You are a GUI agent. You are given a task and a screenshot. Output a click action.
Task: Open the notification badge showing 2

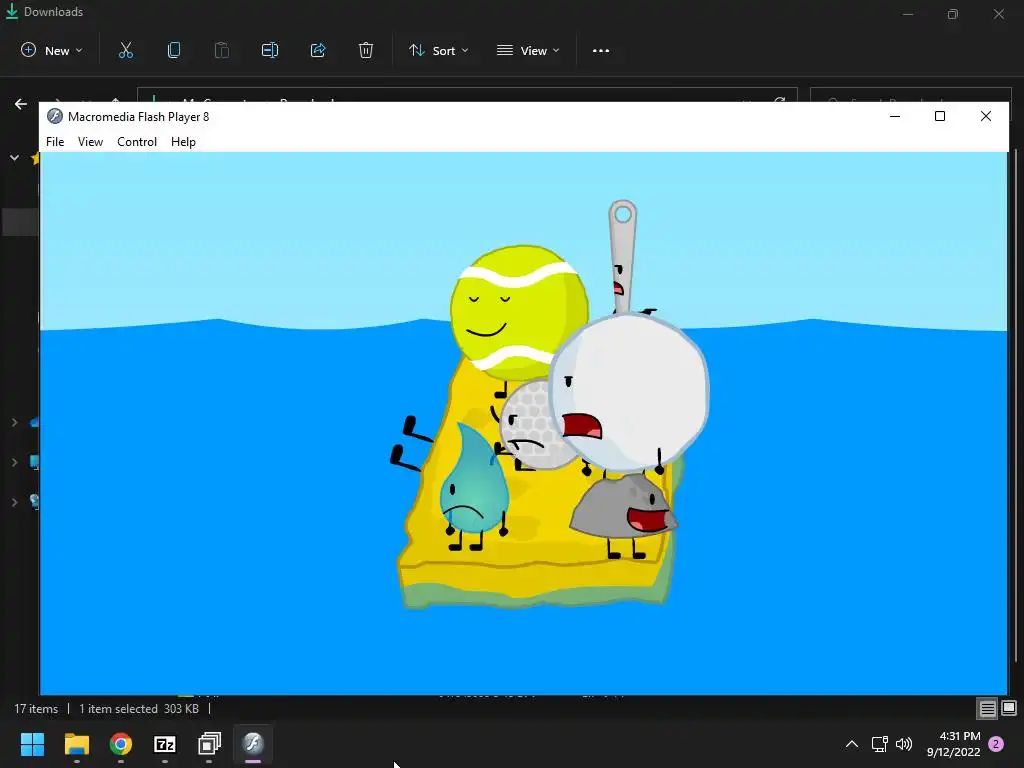[996, 744]
